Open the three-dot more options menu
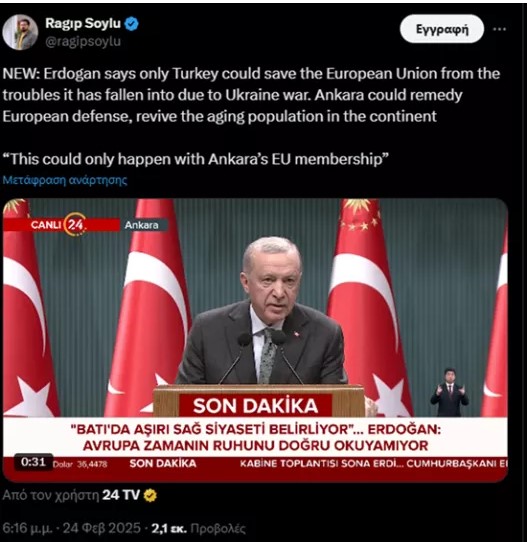527x542 pixels. tap(499, 29)
